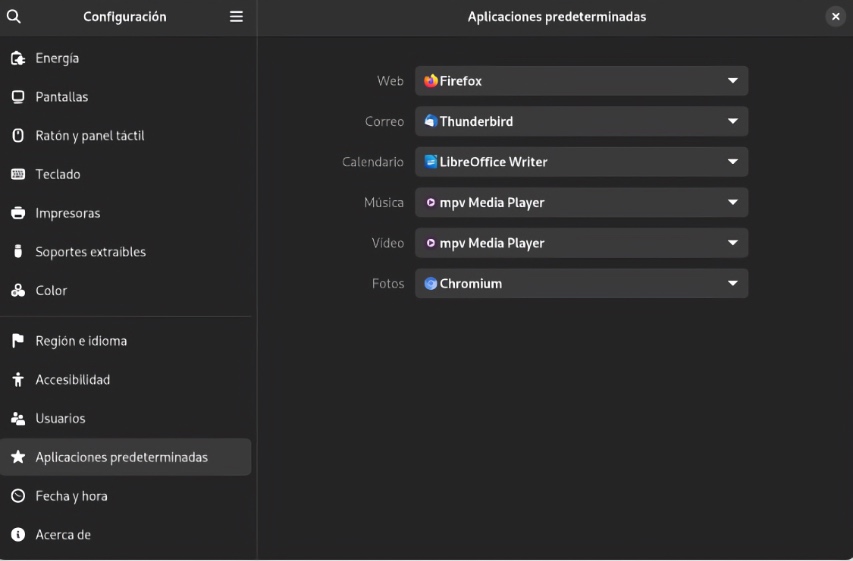Open Soportes extraíbles settings
The height and width of the screenshot is (561, 853).
pyautogui.click(x=126, y=251)
